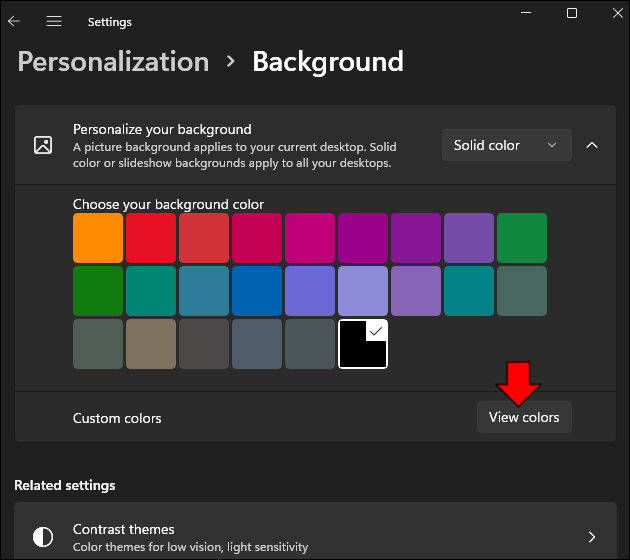The image size is (630, 560).
Task: Select the orange background color swatch
Action: point(98,238)
